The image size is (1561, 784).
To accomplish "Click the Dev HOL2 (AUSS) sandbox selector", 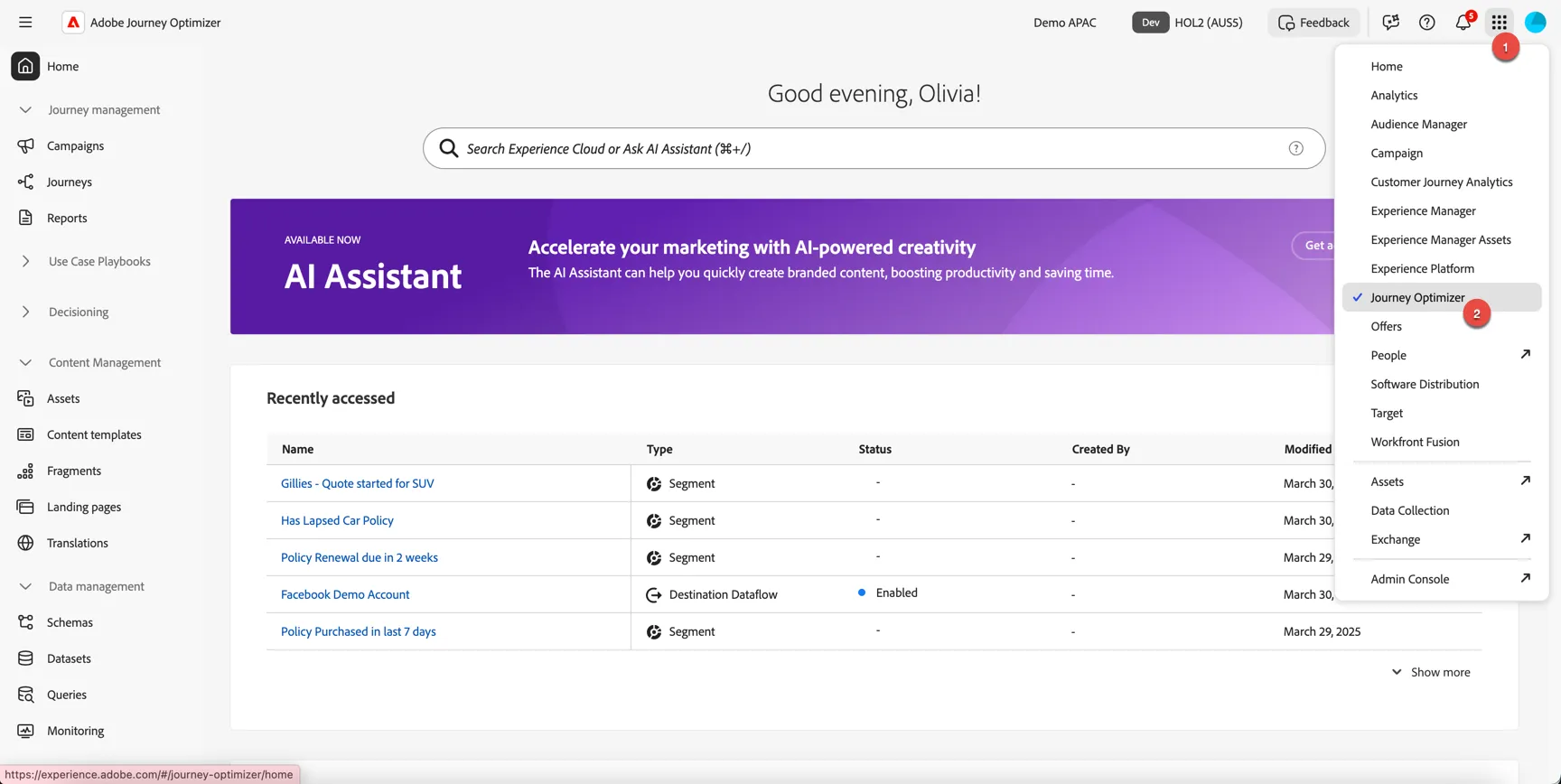I will click(1188, 23).
